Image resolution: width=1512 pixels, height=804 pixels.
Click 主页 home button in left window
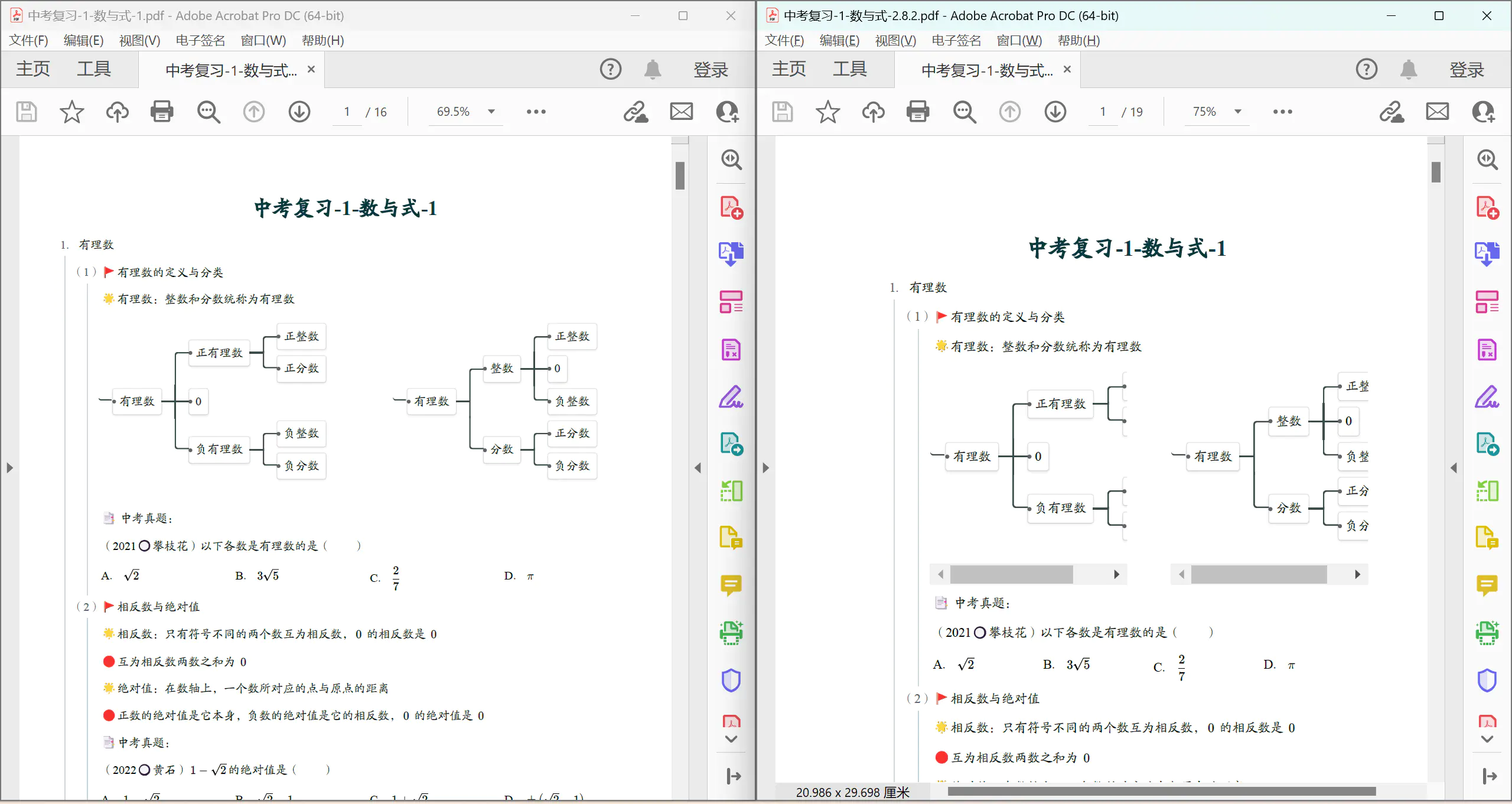pyautogui.click(x=33, y=69)
